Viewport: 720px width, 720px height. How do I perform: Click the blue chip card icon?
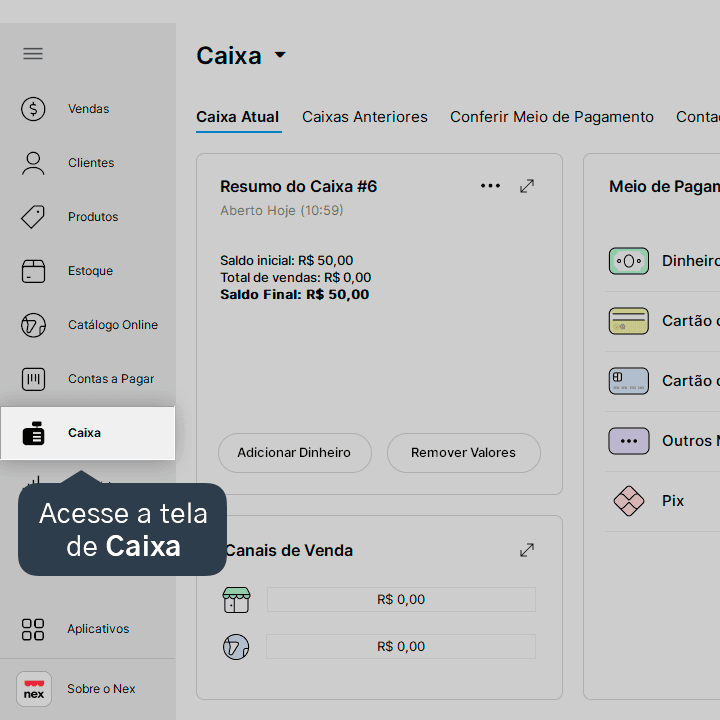click(629, 381)
